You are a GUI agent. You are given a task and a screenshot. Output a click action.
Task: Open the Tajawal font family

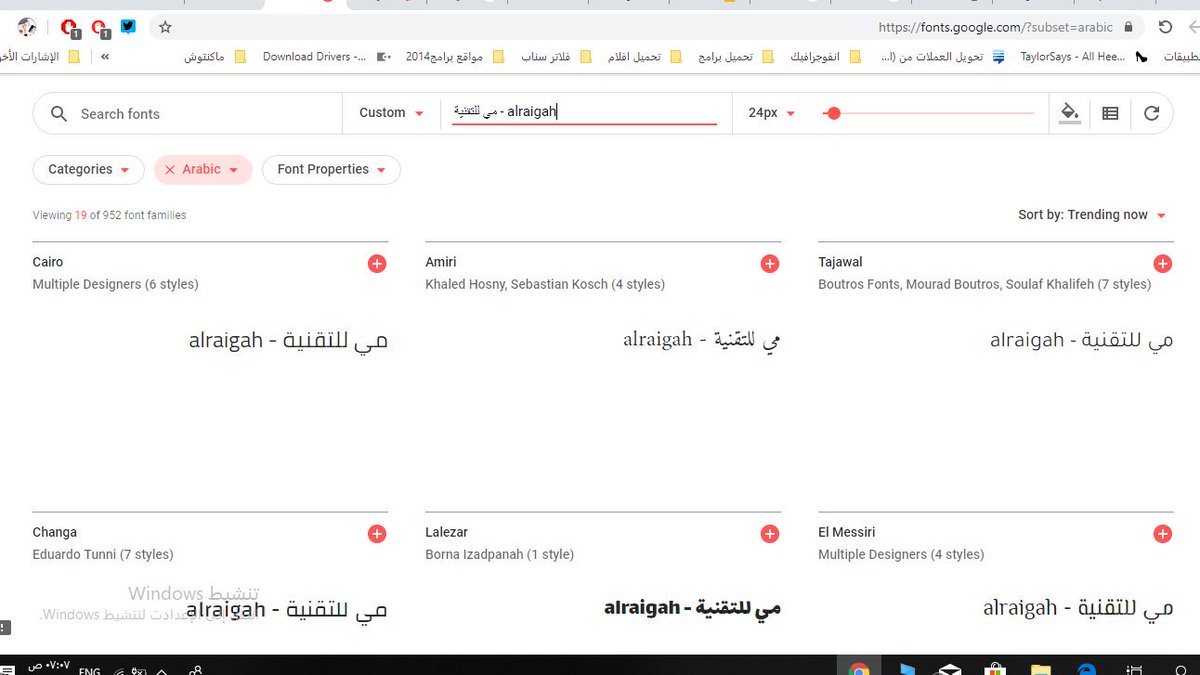840,262
